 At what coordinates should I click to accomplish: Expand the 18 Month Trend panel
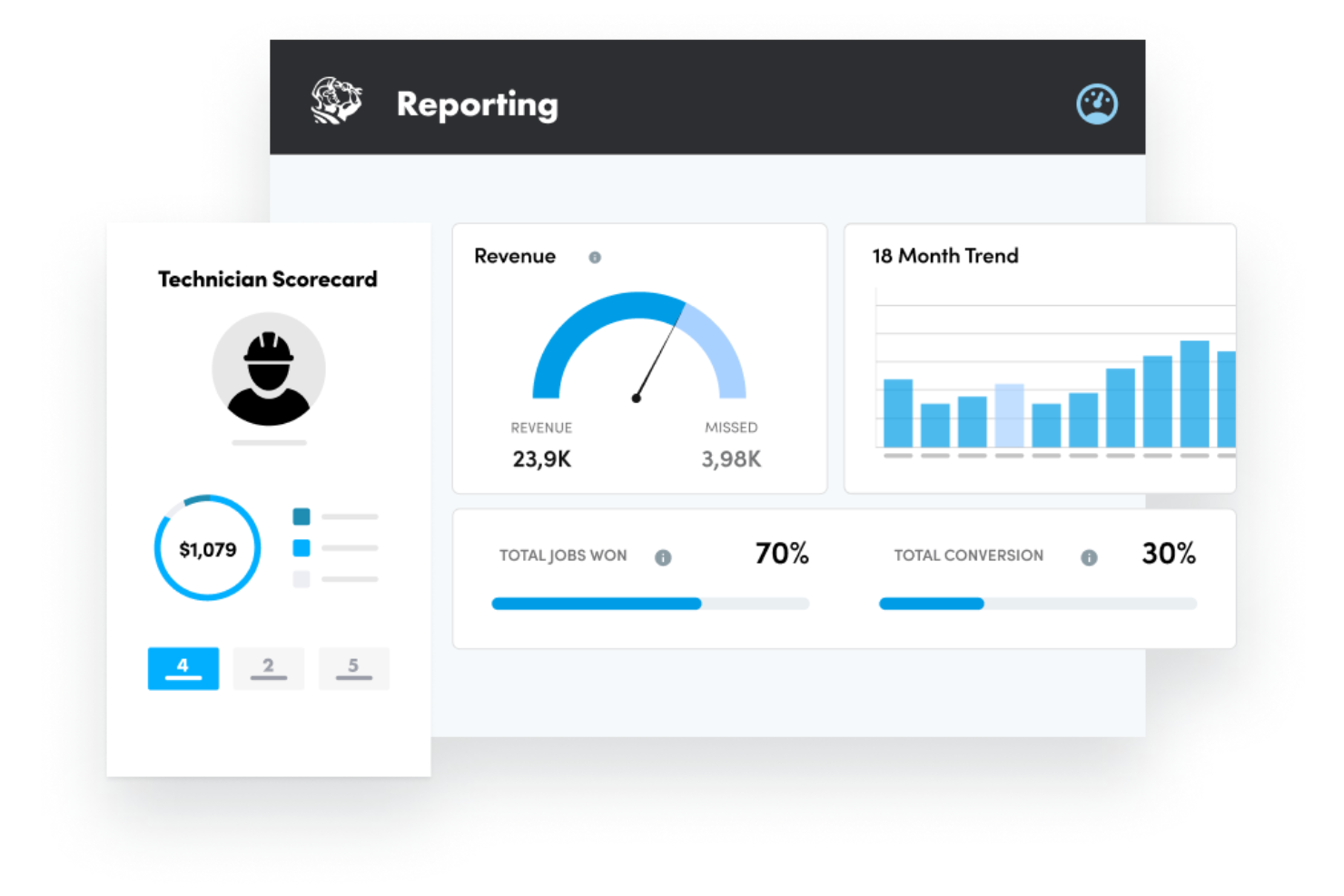click(944, 256)
